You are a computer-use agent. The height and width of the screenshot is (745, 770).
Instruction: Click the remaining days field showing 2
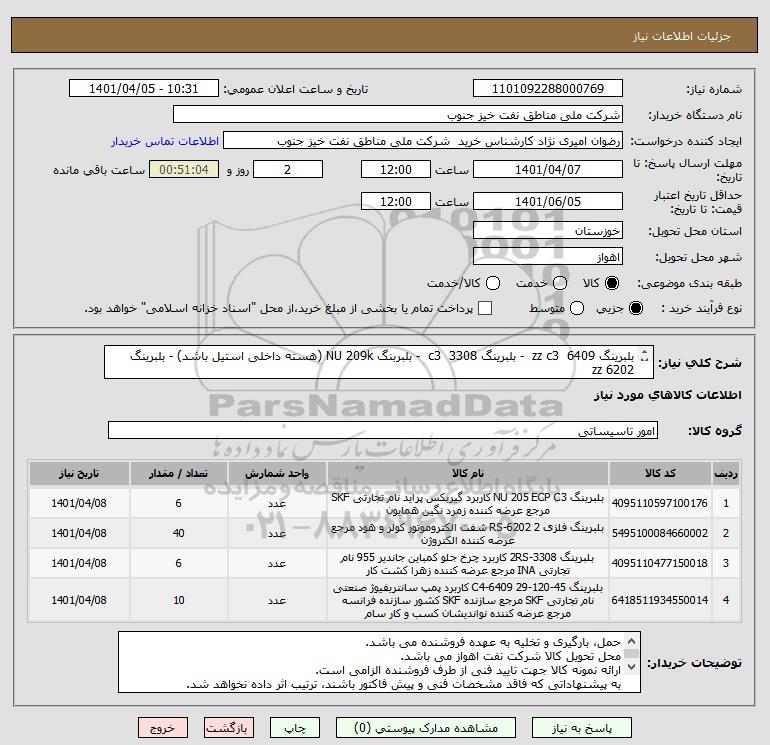click(288, 169)
